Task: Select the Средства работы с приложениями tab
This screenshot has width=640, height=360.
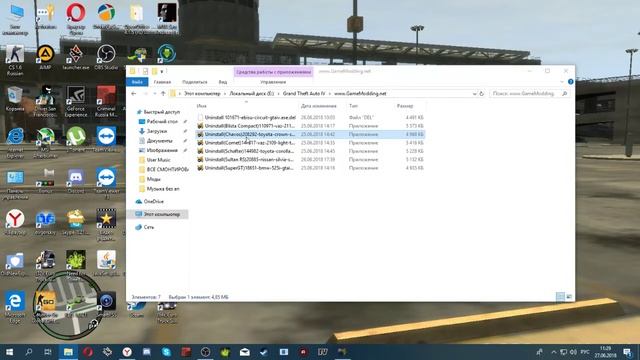Action: [273, 72]
